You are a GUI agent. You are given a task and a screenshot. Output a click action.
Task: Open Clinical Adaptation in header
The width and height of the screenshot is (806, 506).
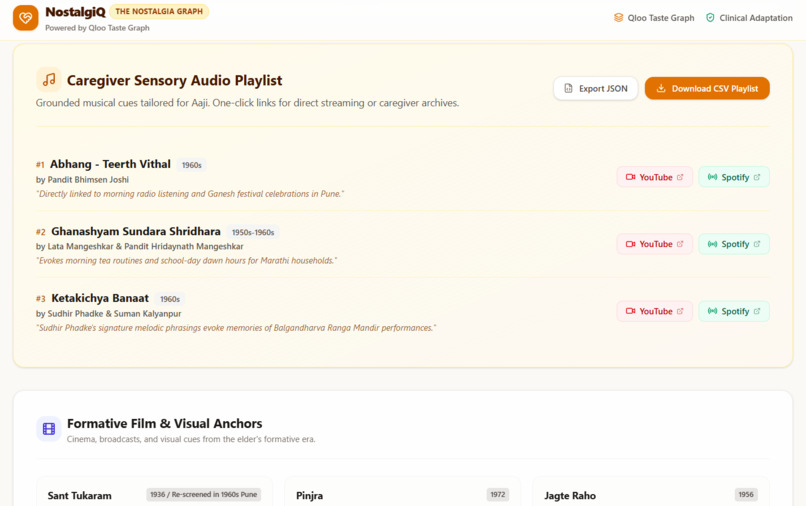point(749,17)
